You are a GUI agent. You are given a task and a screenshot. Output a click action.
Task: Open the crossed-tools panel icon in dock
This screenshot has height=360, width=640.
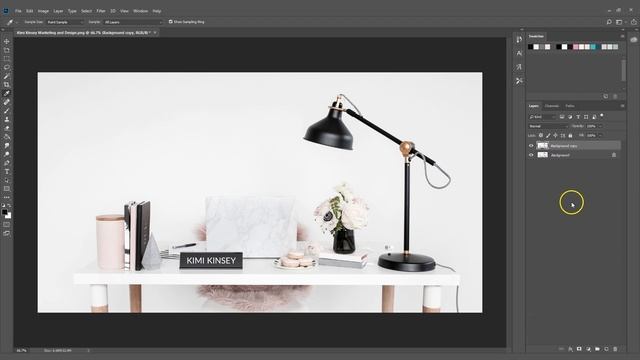pos(519,81)
